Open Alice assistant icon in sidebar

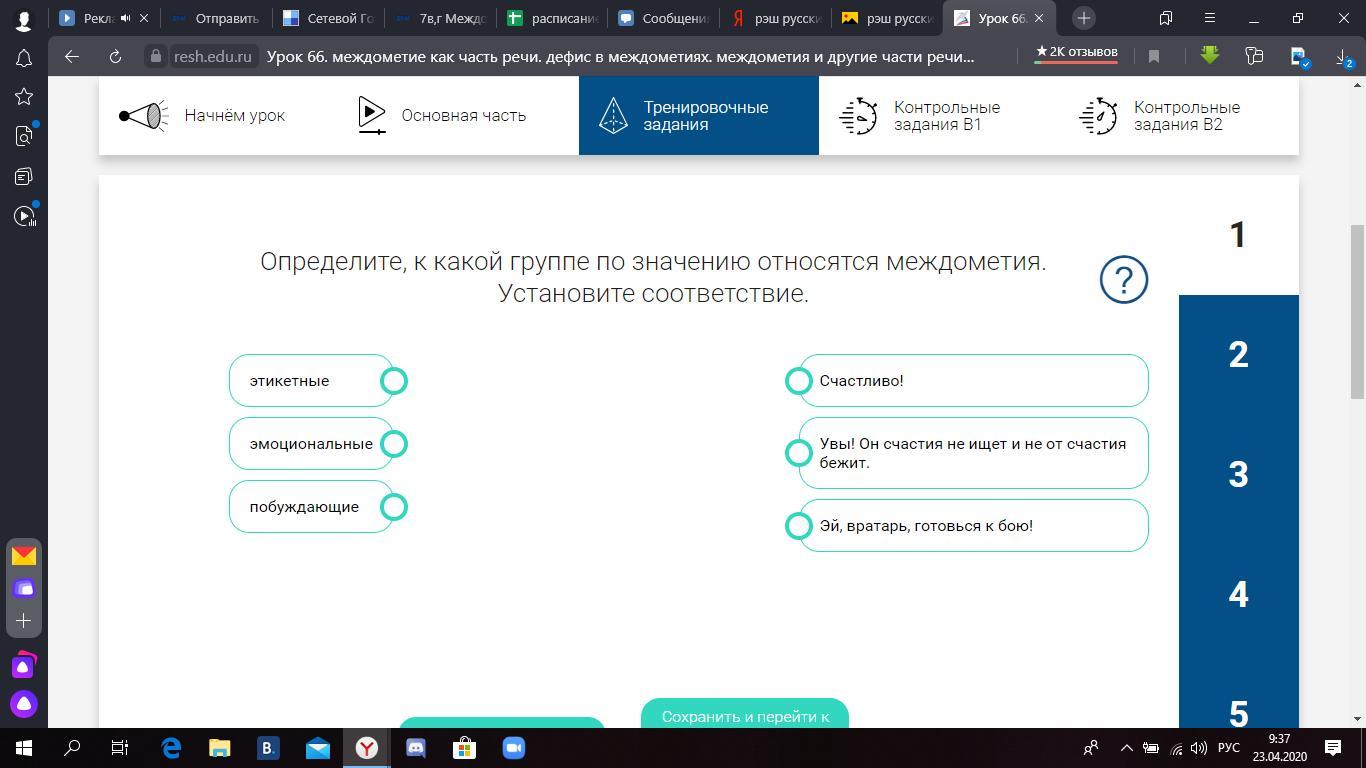click(24, 704)
